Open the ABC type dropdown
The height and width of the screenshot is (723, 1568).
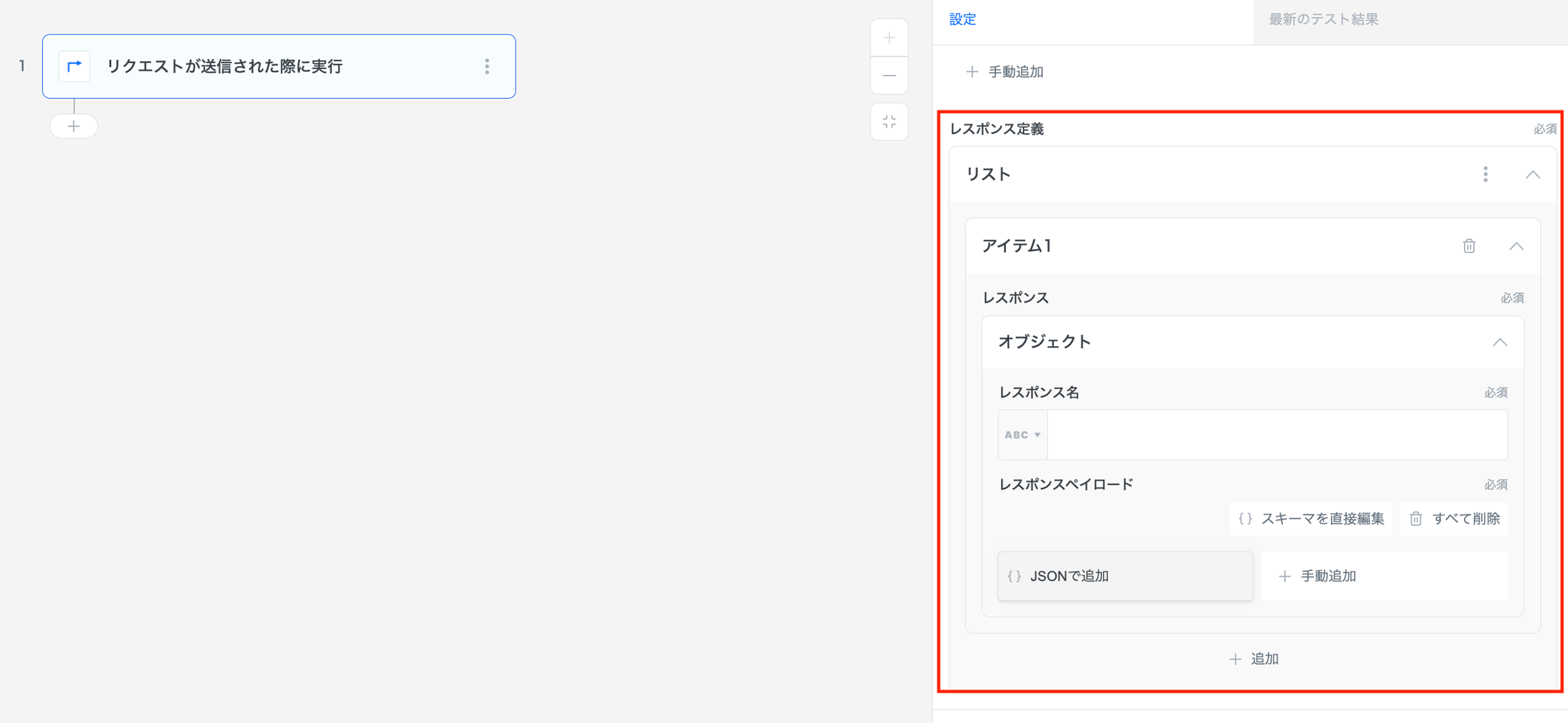coord(1022,435)
